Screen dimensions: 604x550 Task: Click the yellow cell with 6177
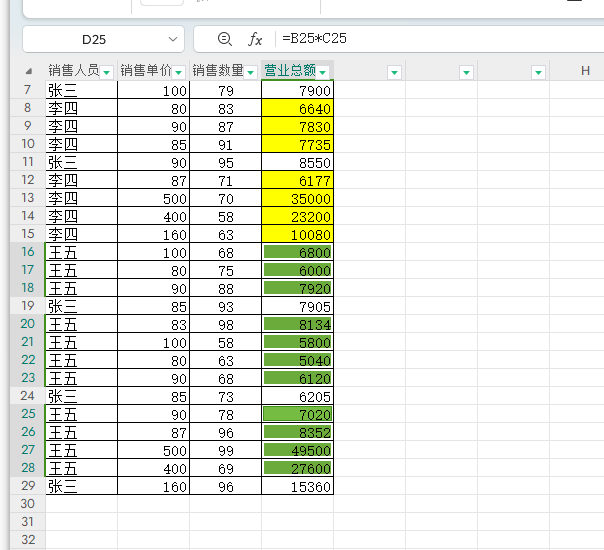click(297, 180)
